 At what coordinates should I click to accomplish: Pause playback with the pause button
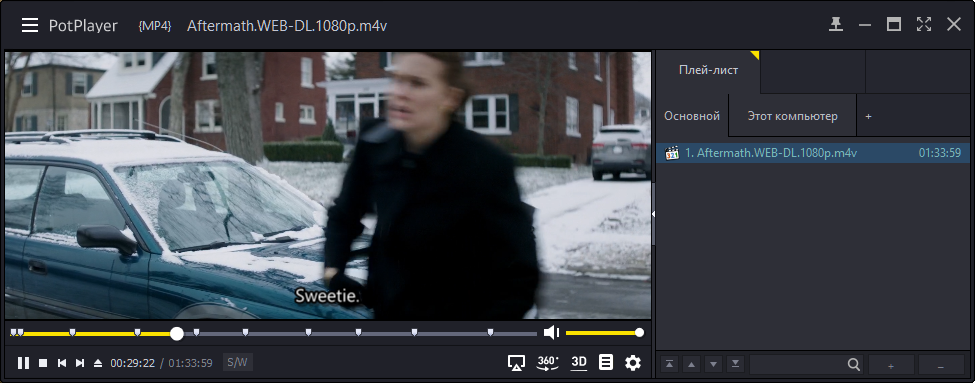pyautogui.click(x=23, y=363)
